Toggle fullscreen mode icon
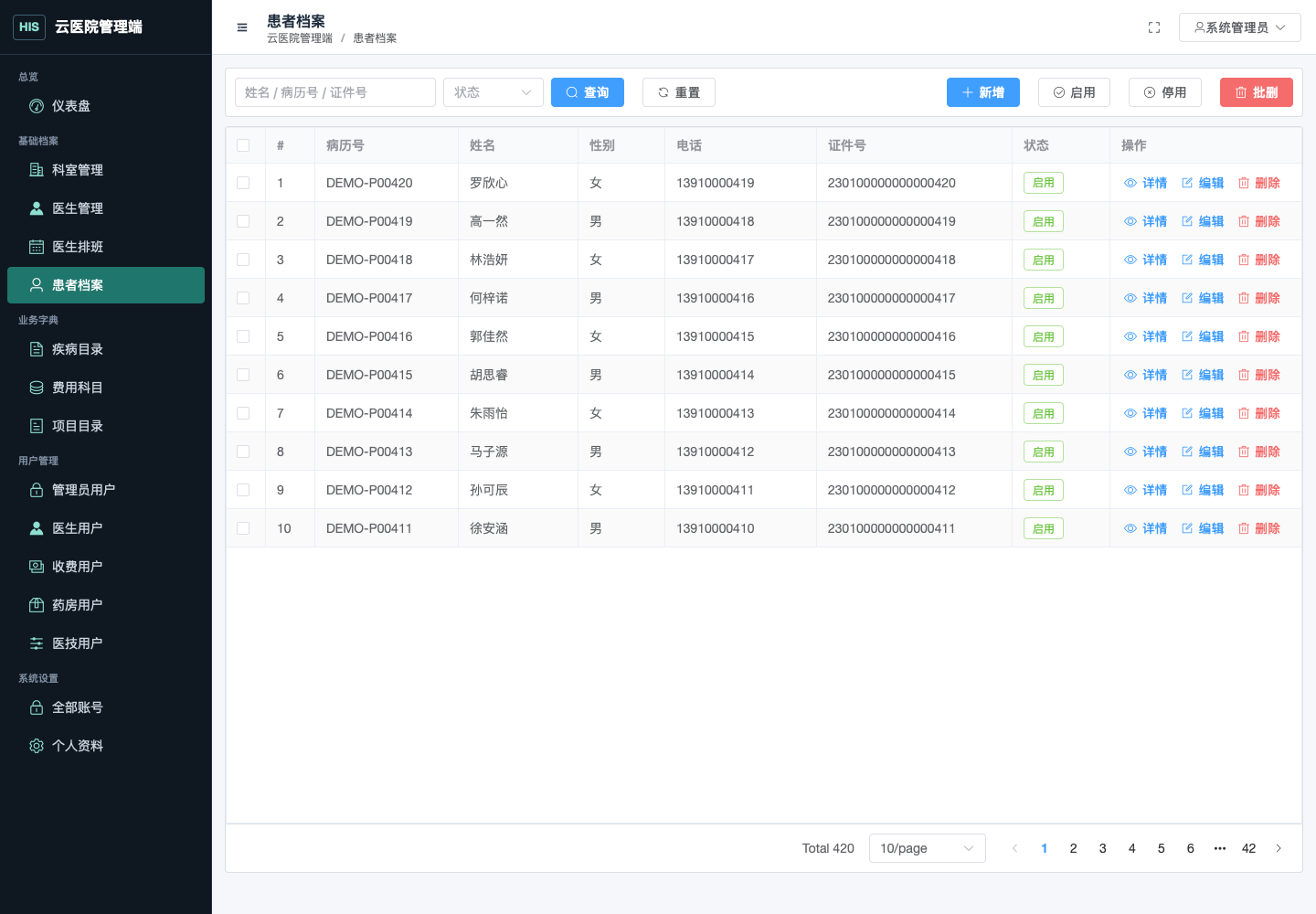The width and height of the screenshot is (1316, 914). (x=1154, y=27)
